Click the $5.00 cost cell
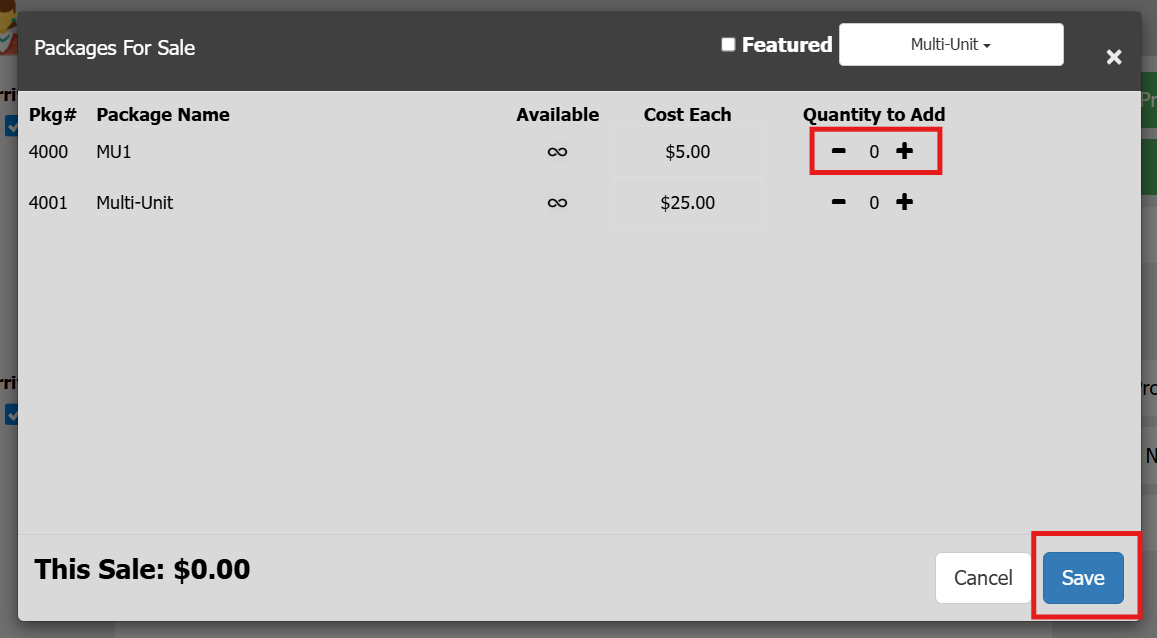The width and height of the screenshot is (1157, 638). click(x=687, y=152)
